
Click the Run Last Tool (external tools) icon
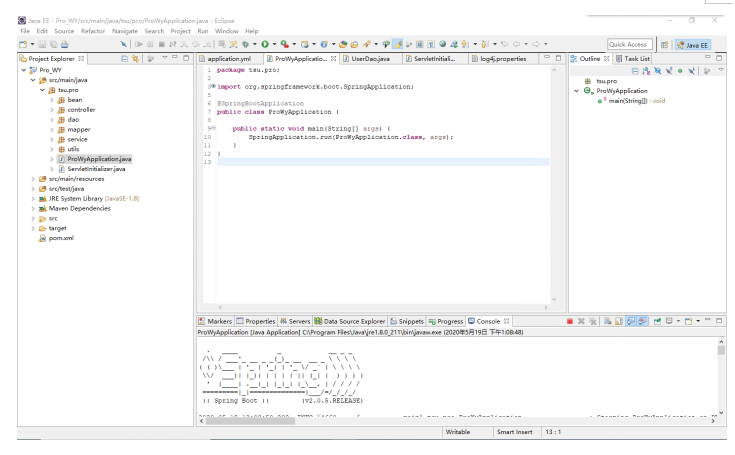click(x=285, y=44)
